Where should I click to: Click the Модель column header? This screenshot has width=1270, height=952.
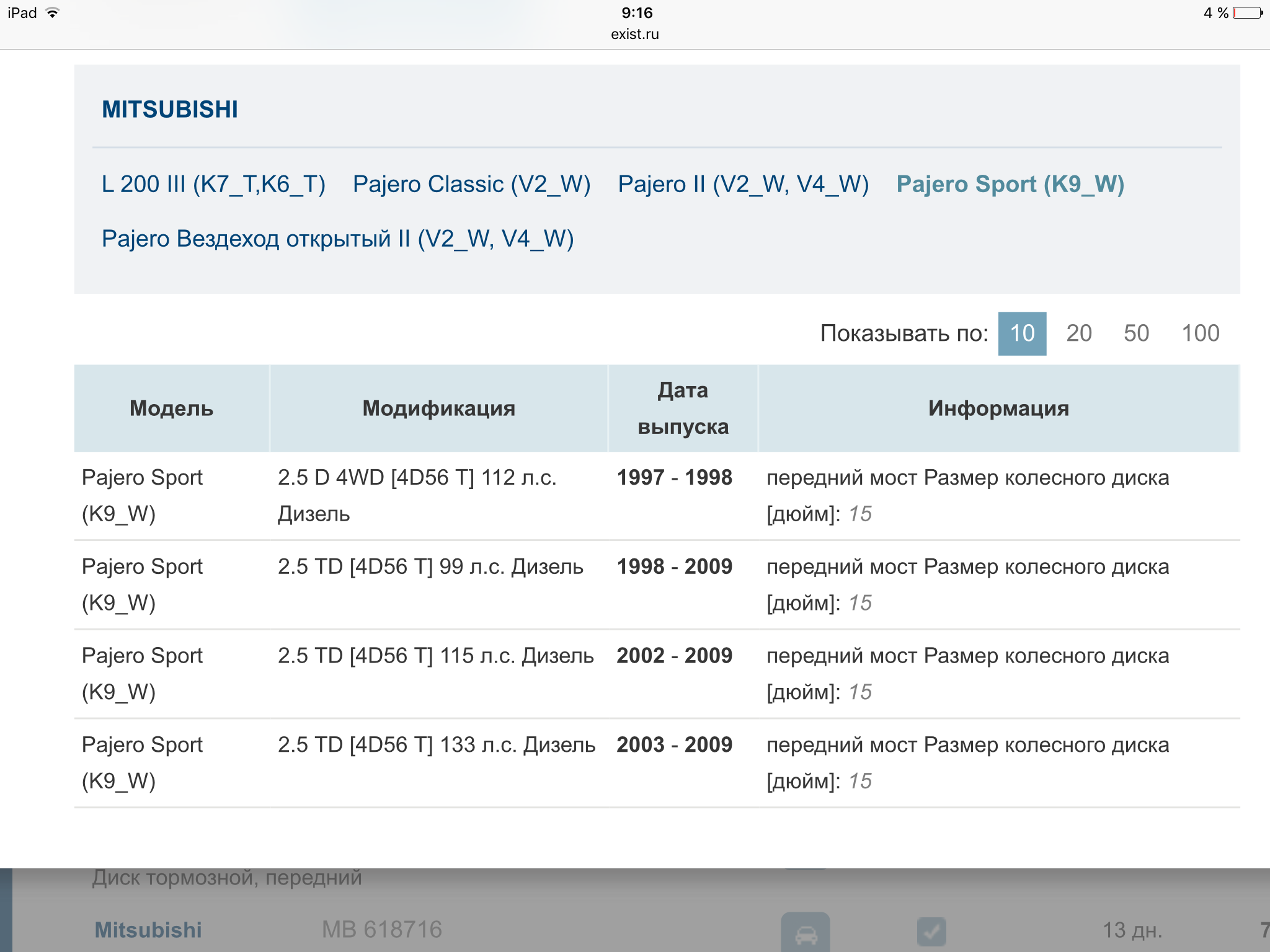pos(171,408)
